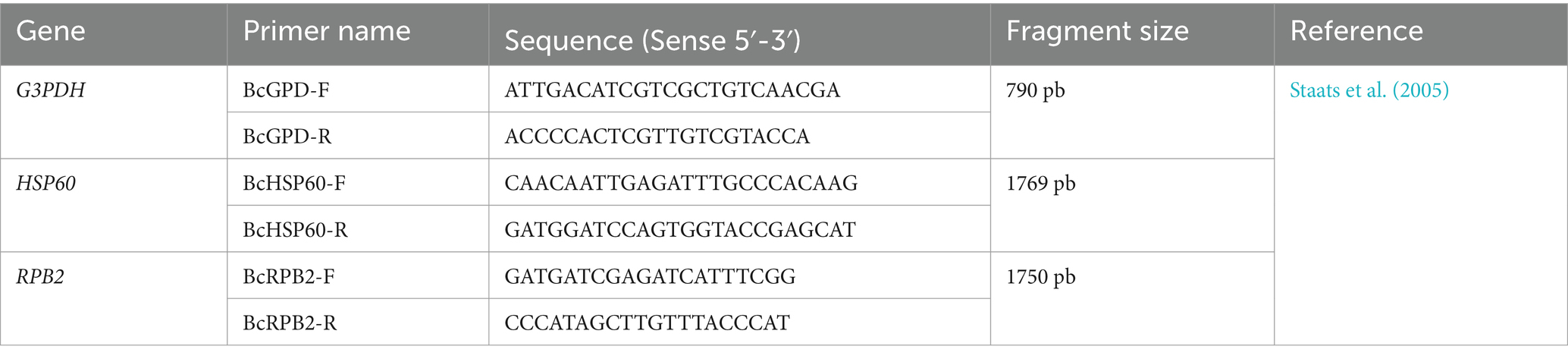This screenshot has width=1568, height=359.
Task: Click the BcGPD-F primer name
Action: coord(286,90)
